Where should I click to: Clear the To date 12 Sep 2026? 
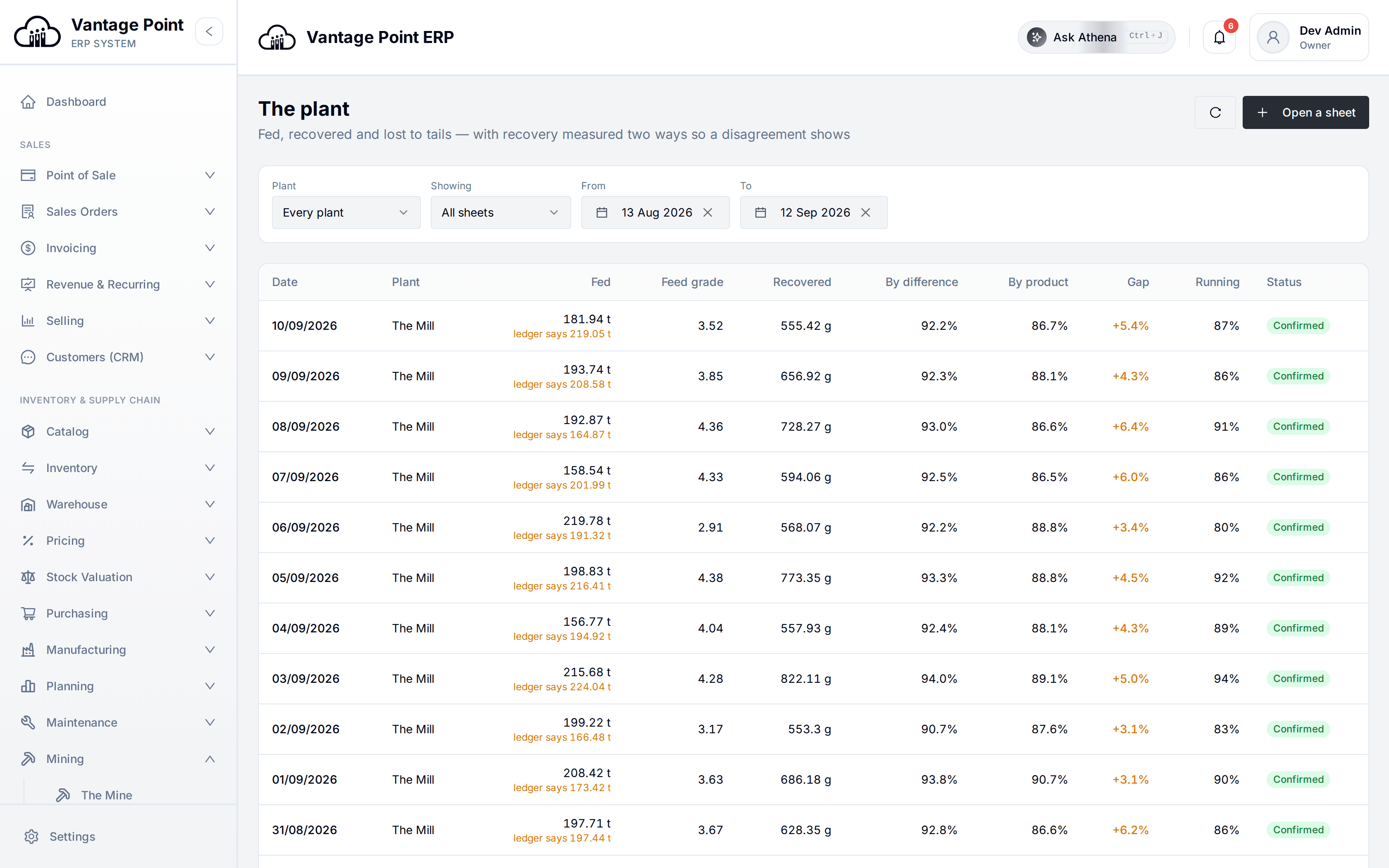[866, 212]
